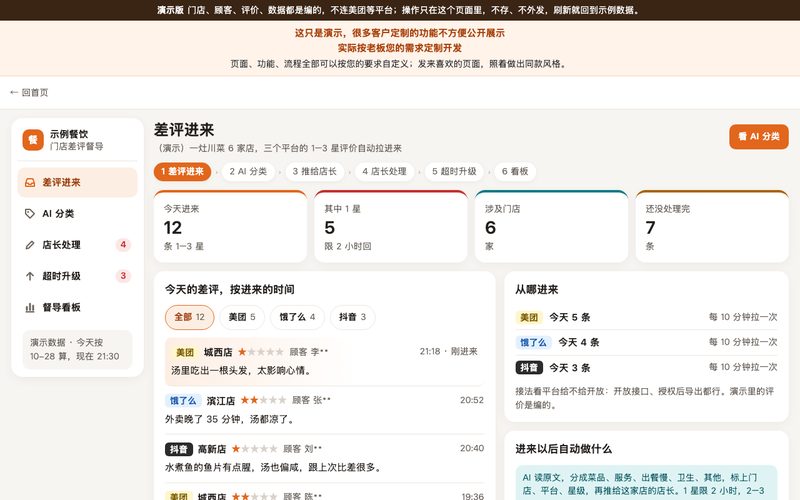The image size is (800, 500).
Task: Click the orange 餐 brand logo icon
Action: click(33, 140)
